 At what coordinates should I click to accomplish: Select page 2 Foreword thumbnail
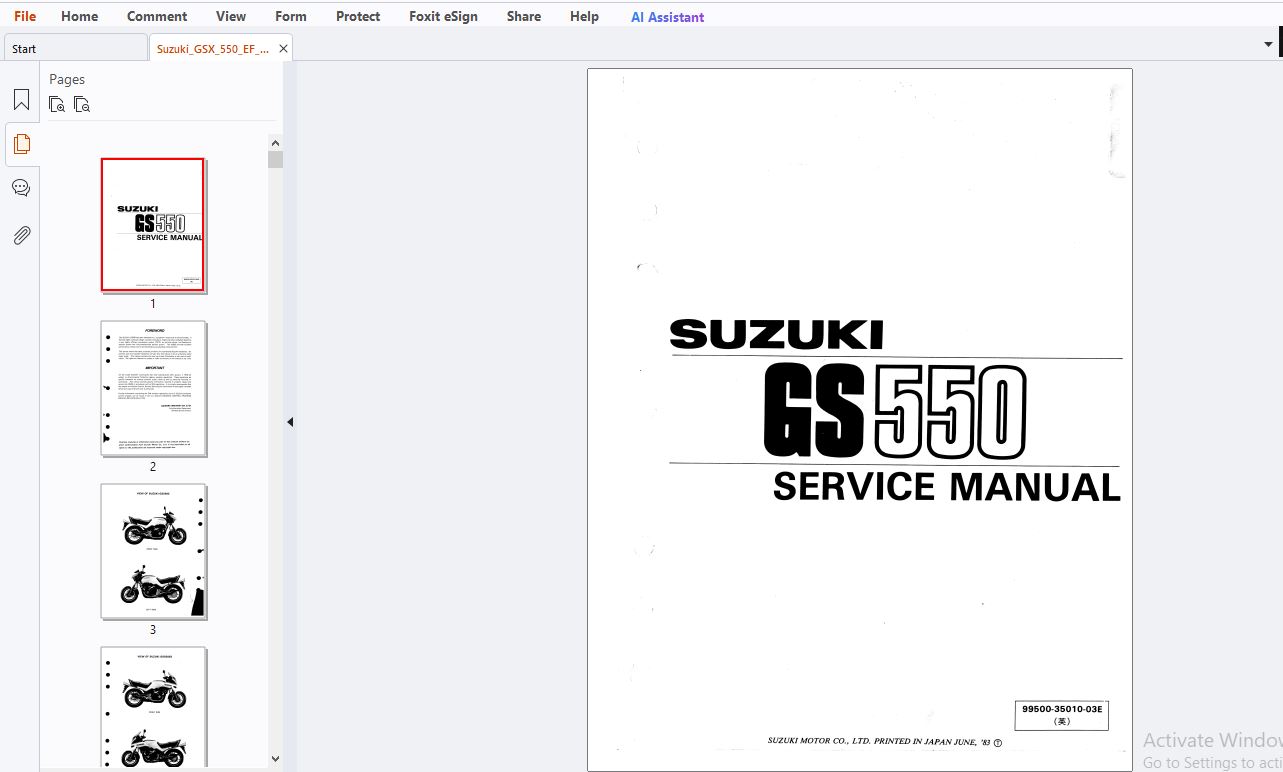pos(153,389)
